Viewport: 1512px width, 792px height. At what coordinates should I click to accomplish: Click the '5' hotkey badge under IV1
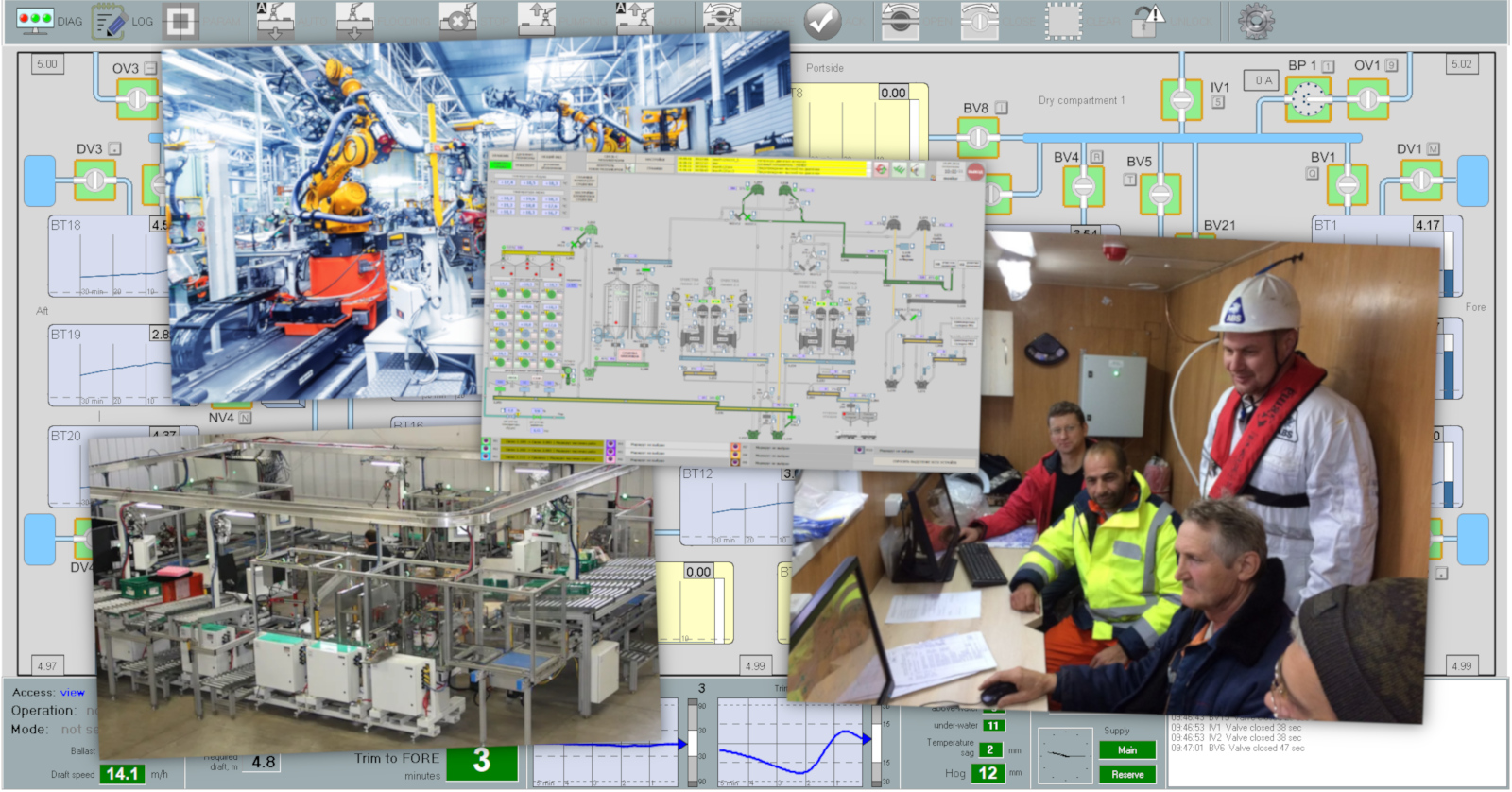1218,102
